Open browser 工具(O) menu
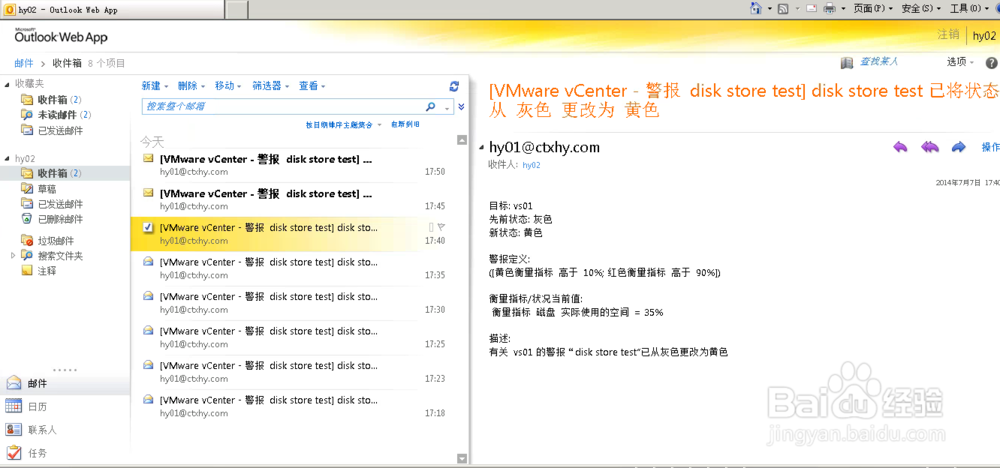 click(x=968, y=8)
